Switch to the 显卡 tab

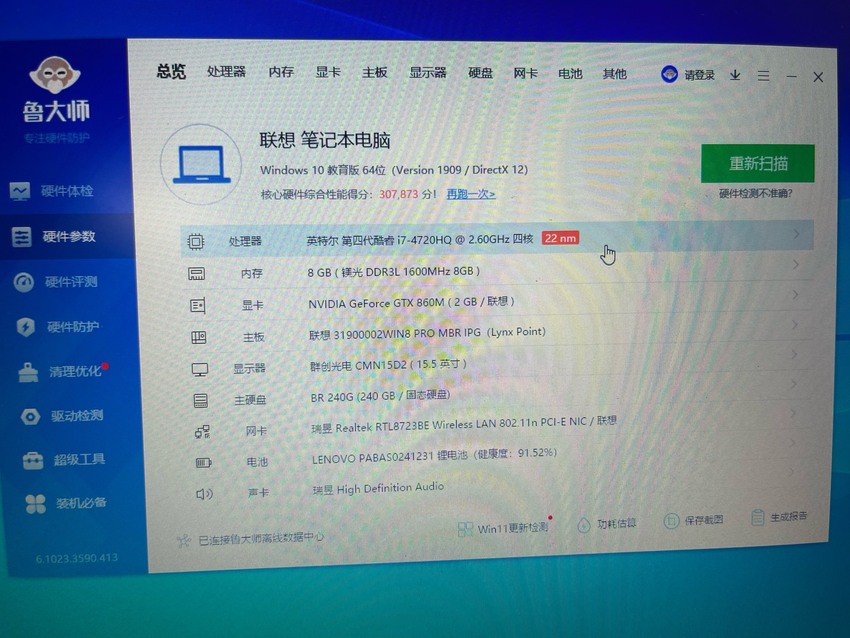(x=328, y=72)
